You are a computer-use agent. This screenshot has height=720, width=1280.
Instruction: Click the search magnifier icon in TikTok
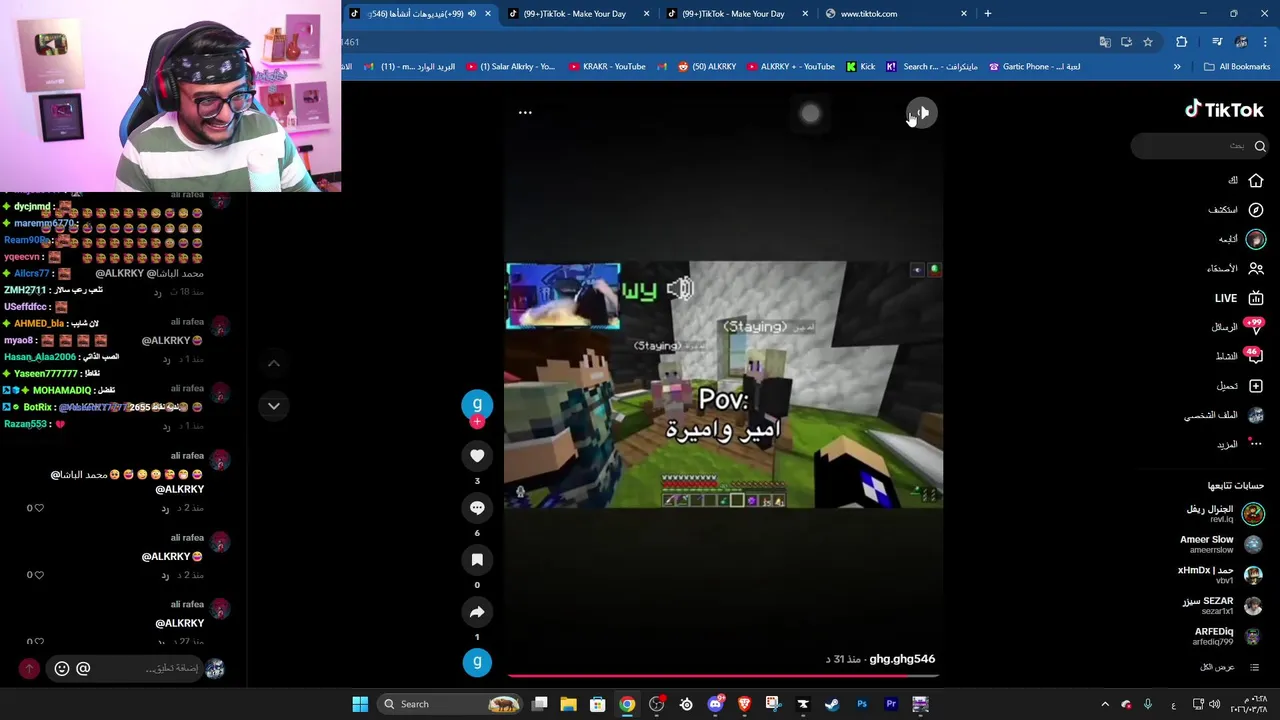click(x=1260, y=146)
